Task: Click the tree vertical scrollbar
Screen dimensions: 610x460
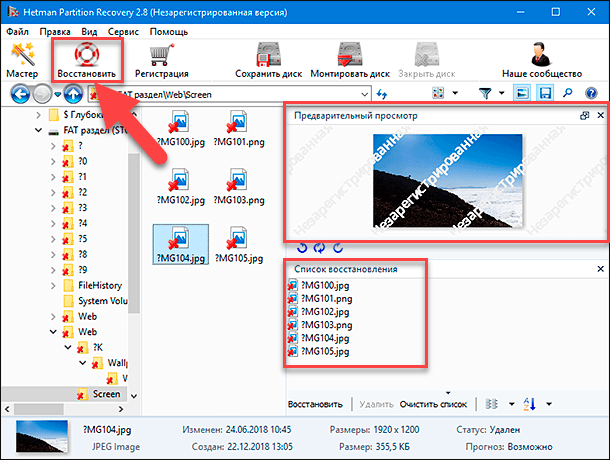Action: click(x=133, y=234)
